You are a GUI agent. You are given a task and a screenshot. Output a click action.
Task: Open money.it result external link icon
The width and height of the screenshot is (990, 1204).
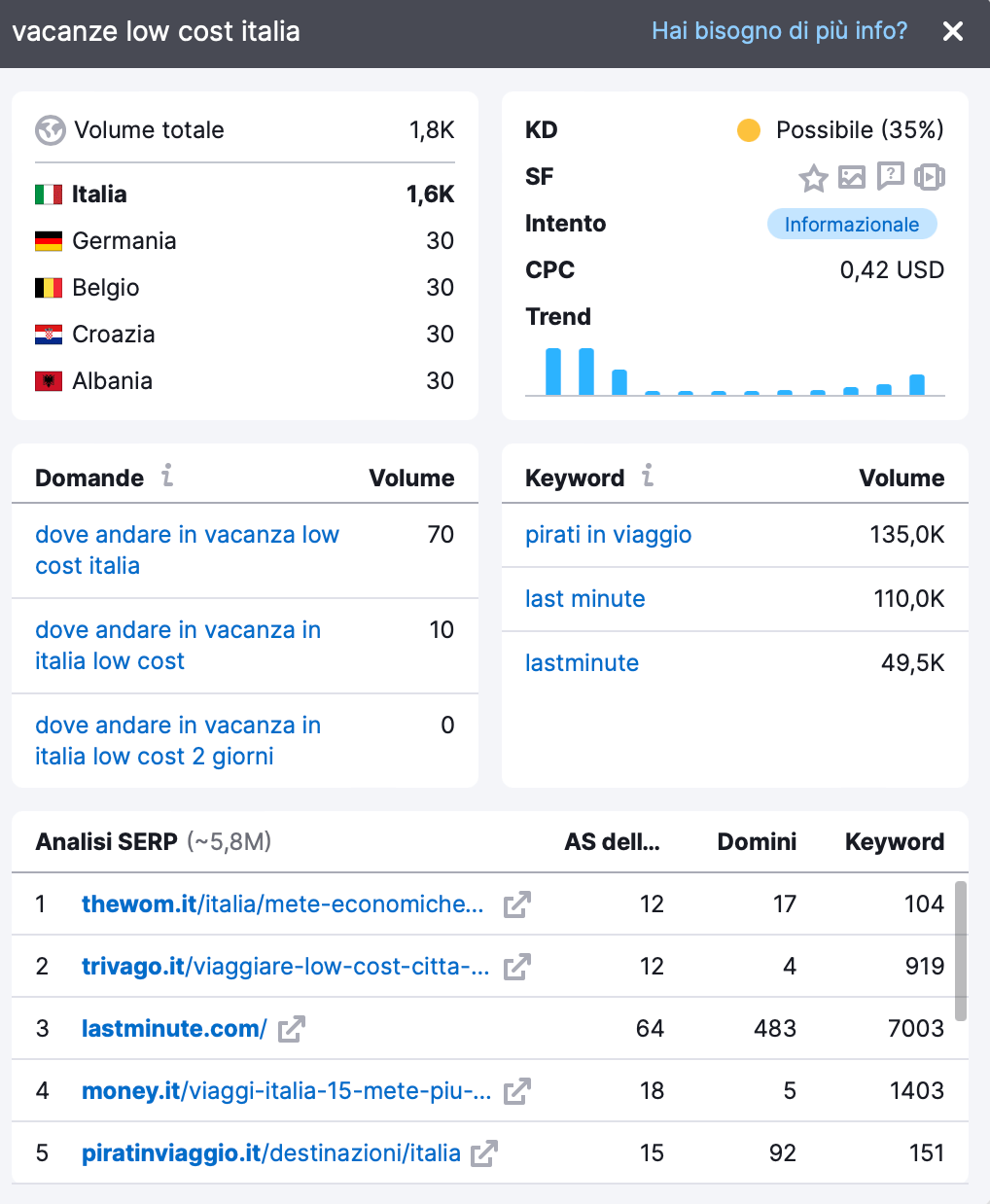click(x=516, y=1091)
